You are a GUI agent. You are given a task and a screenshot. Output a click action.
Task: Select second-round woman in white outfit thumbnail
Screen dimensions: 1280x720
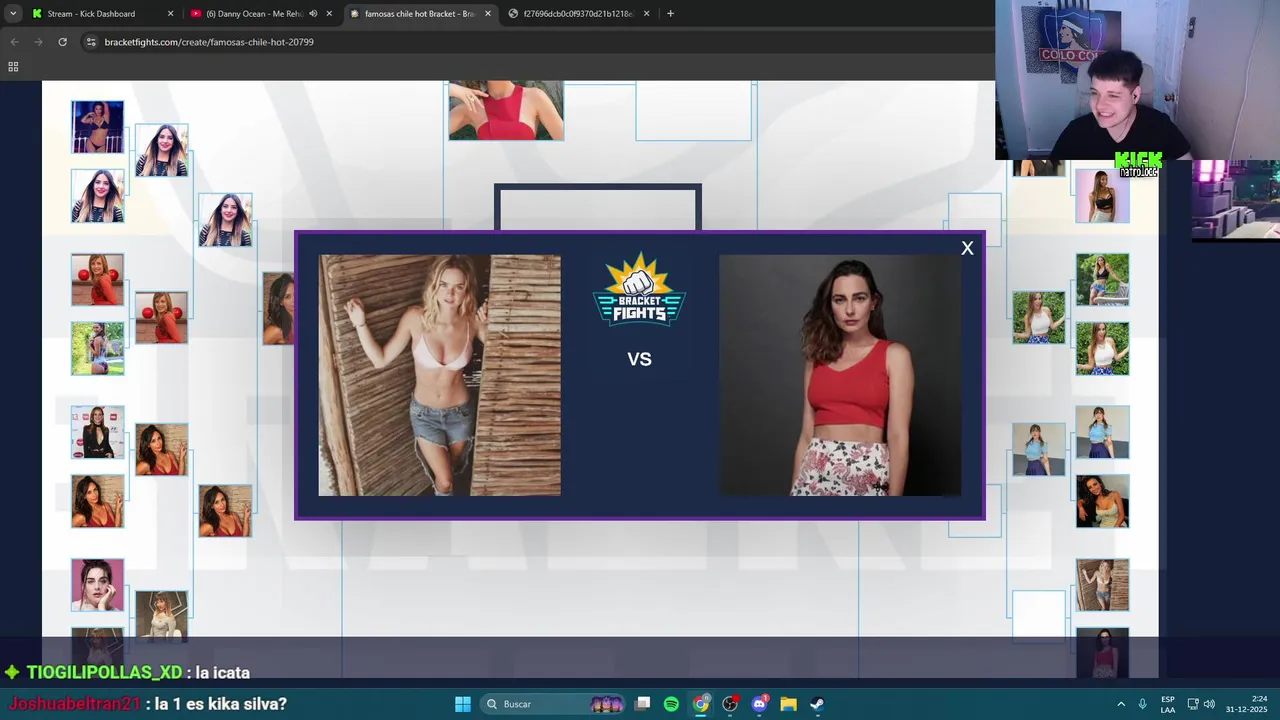coord(161,616)
